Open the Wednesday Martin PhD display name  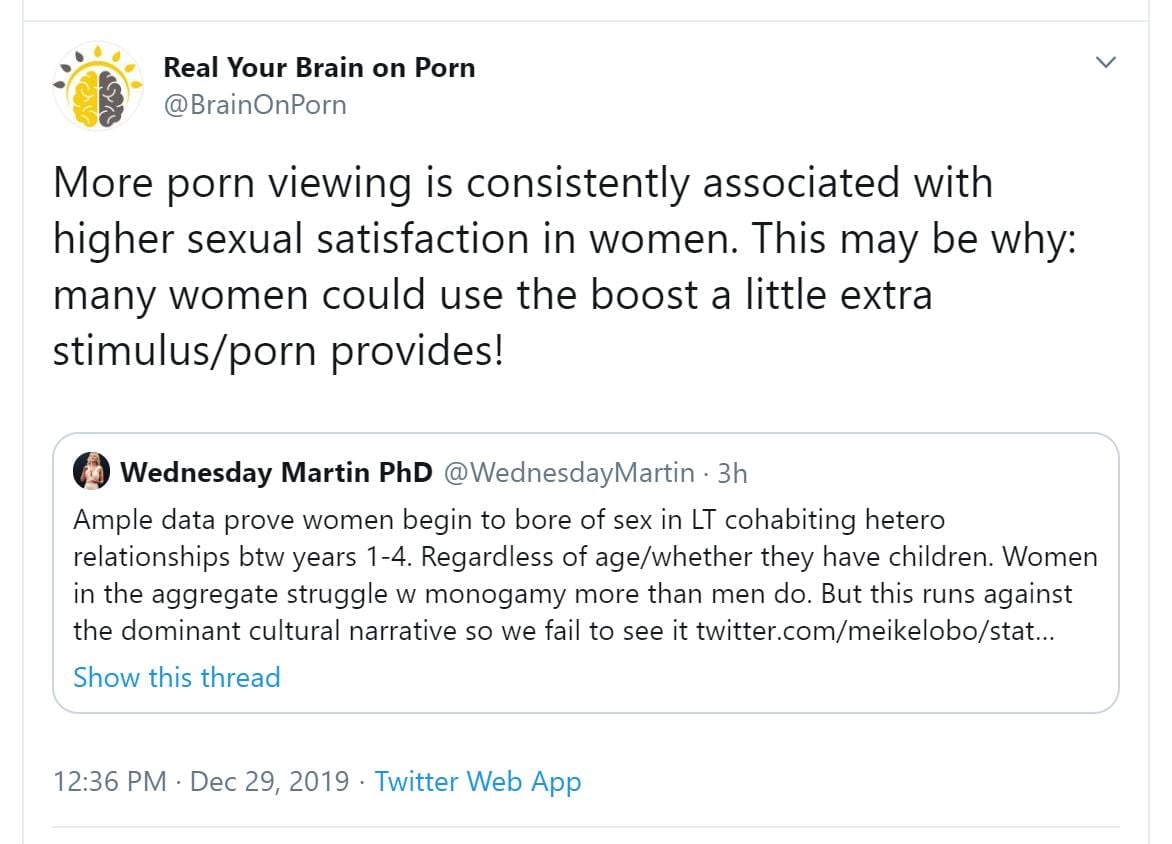(276, 473)
